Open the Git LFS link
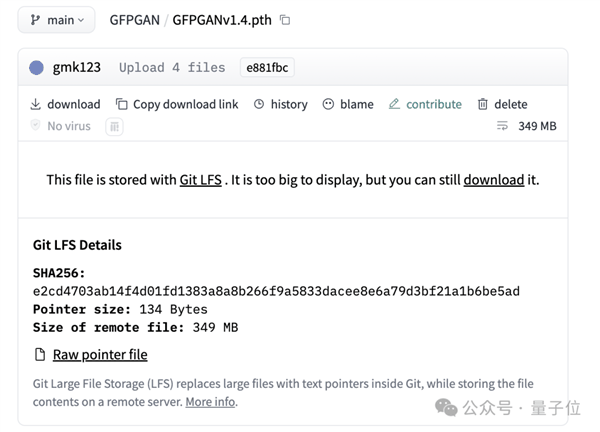The height and width of the screenshot is (432, 600). pos(200,180)
